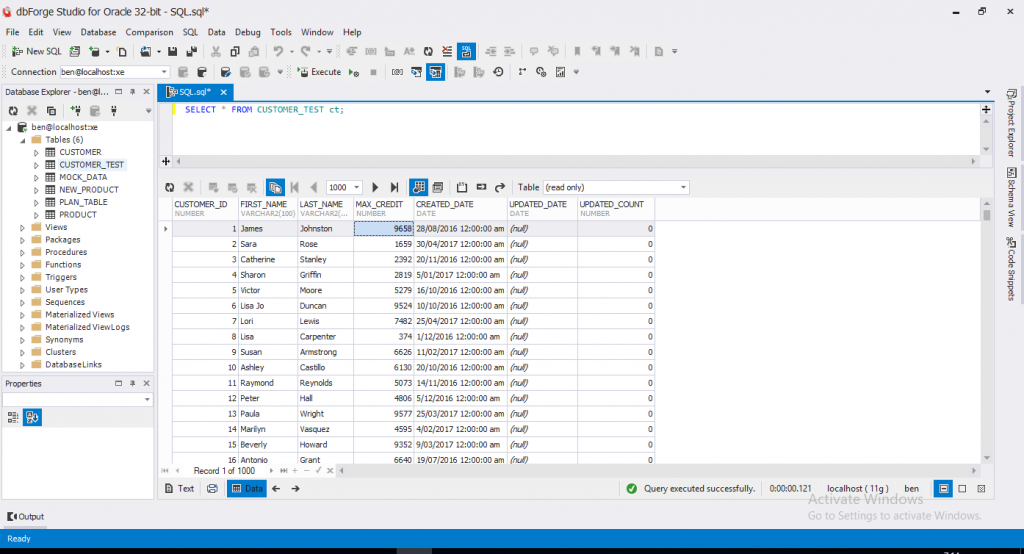This screenshot has height=554, width=1024.
Task: Click the Cut scissors icon
Action: [x=216, y=51]
